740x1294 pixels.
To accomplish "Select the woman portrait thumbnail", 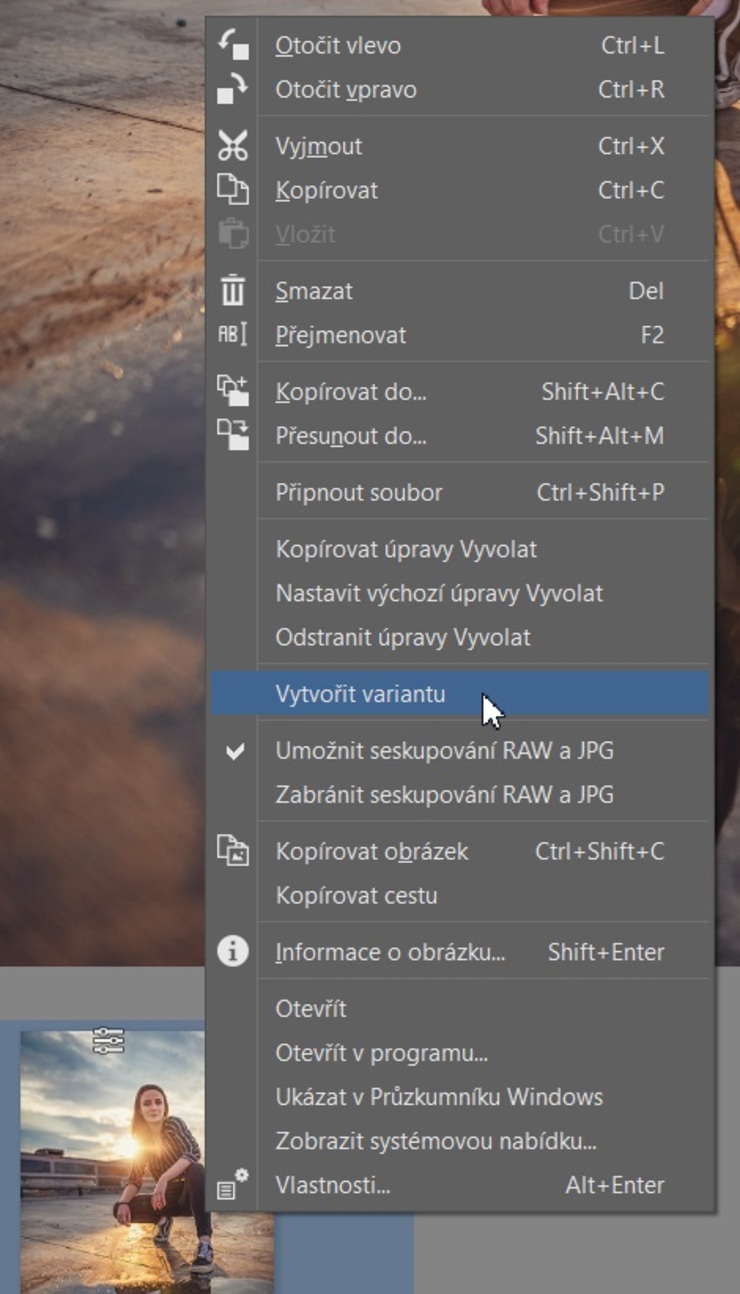I will coord(114,1162).
